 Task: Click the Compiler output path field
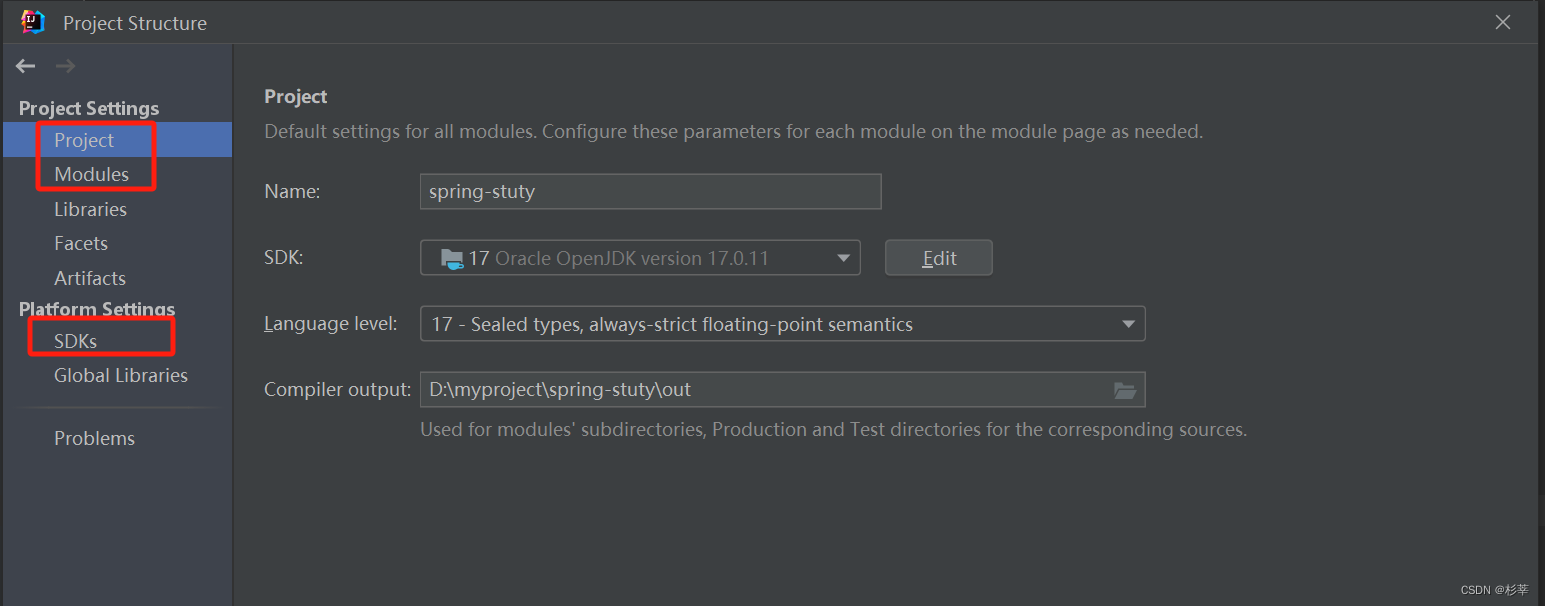pos(760,390)
